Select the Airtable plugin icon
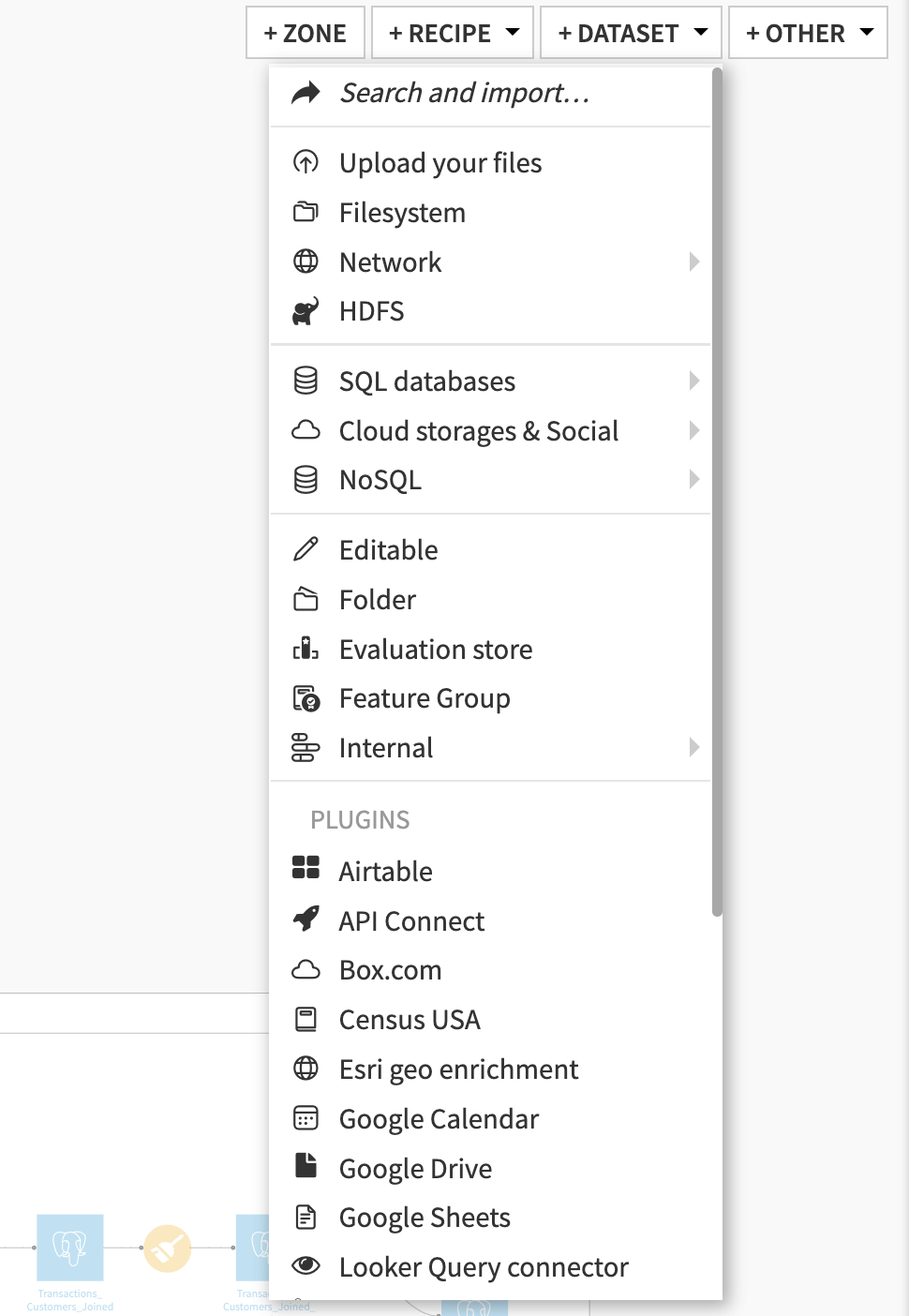This screenshot has height=1316, width=909. 305,870
